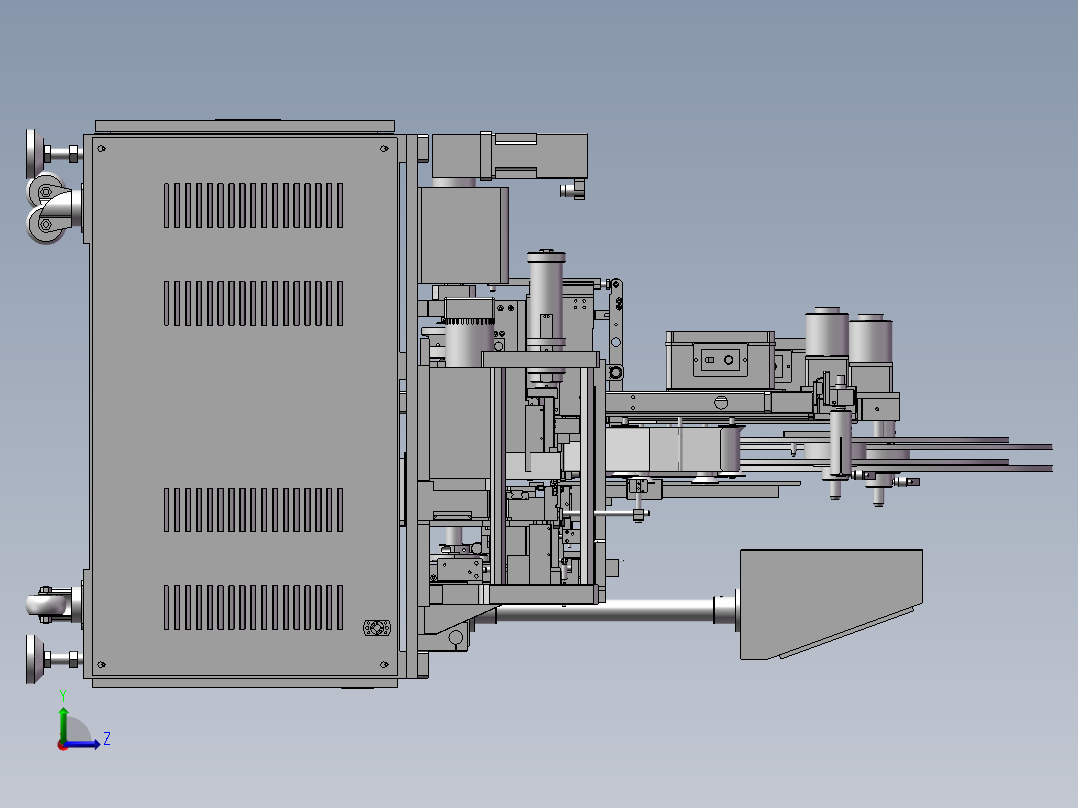Select the servo motor on top of the frame
Screen dimensions: 1078x808
click(509, 156)
